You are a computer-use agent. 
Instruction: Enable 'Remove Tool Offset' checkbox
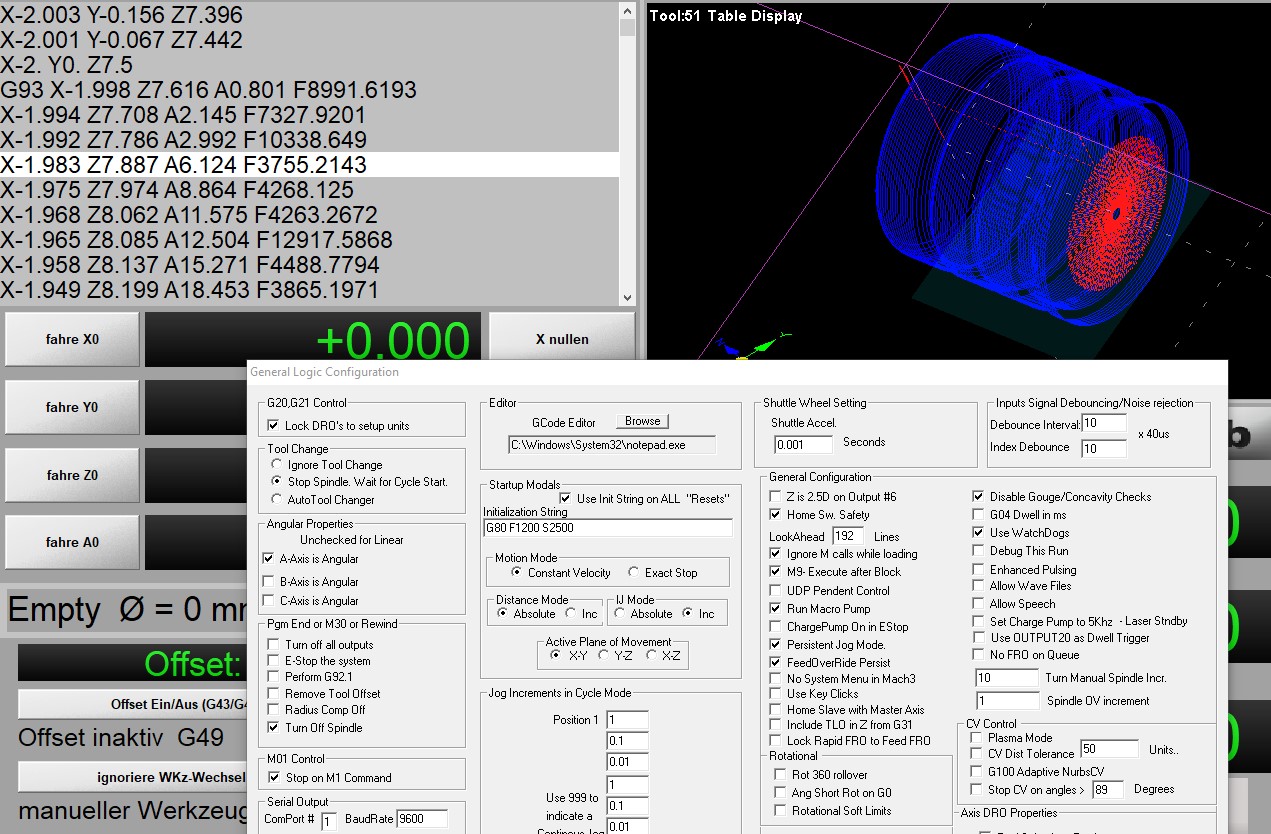pos(274,694)
